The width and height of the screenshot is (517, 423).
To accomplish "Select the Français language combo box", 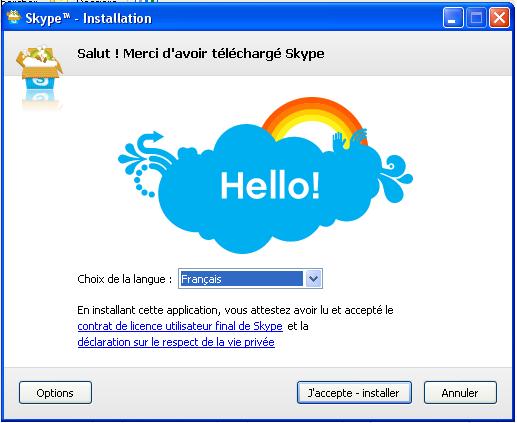I will coord(250,278).
